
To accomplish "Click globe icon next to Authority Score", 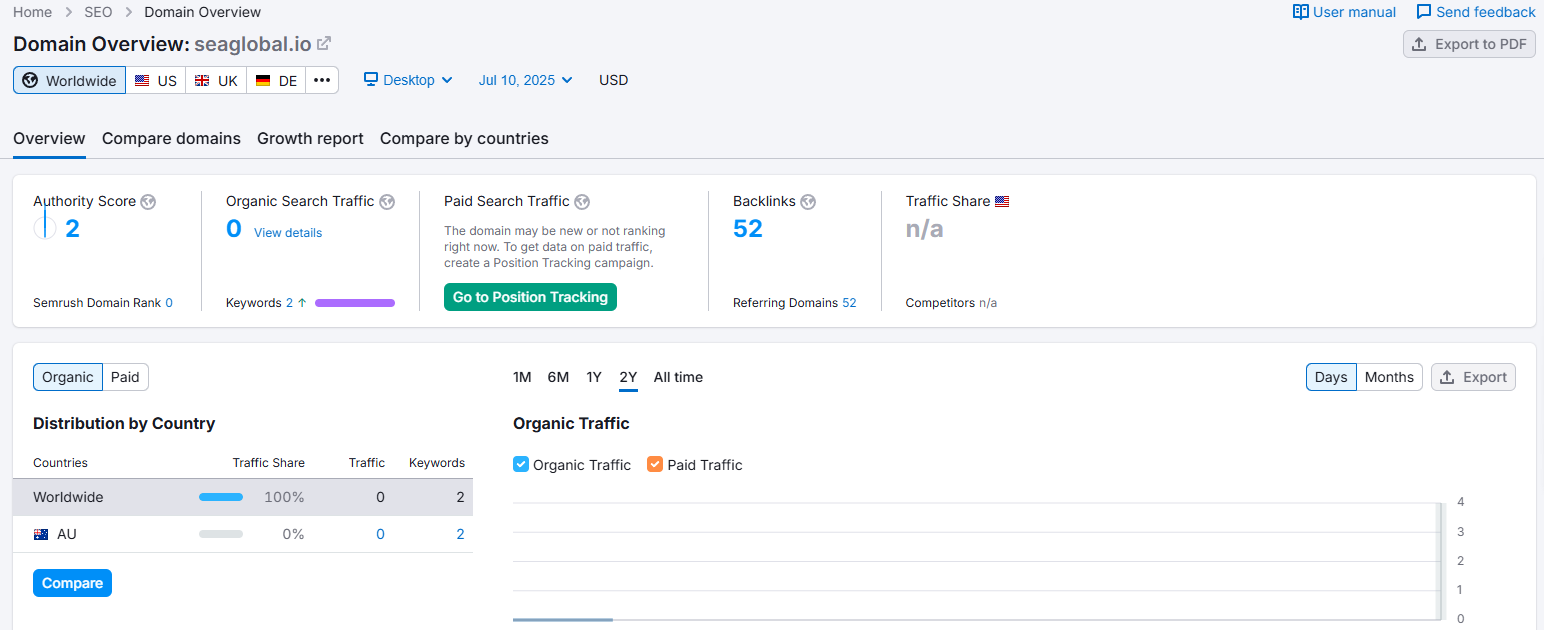I will 148,201.
